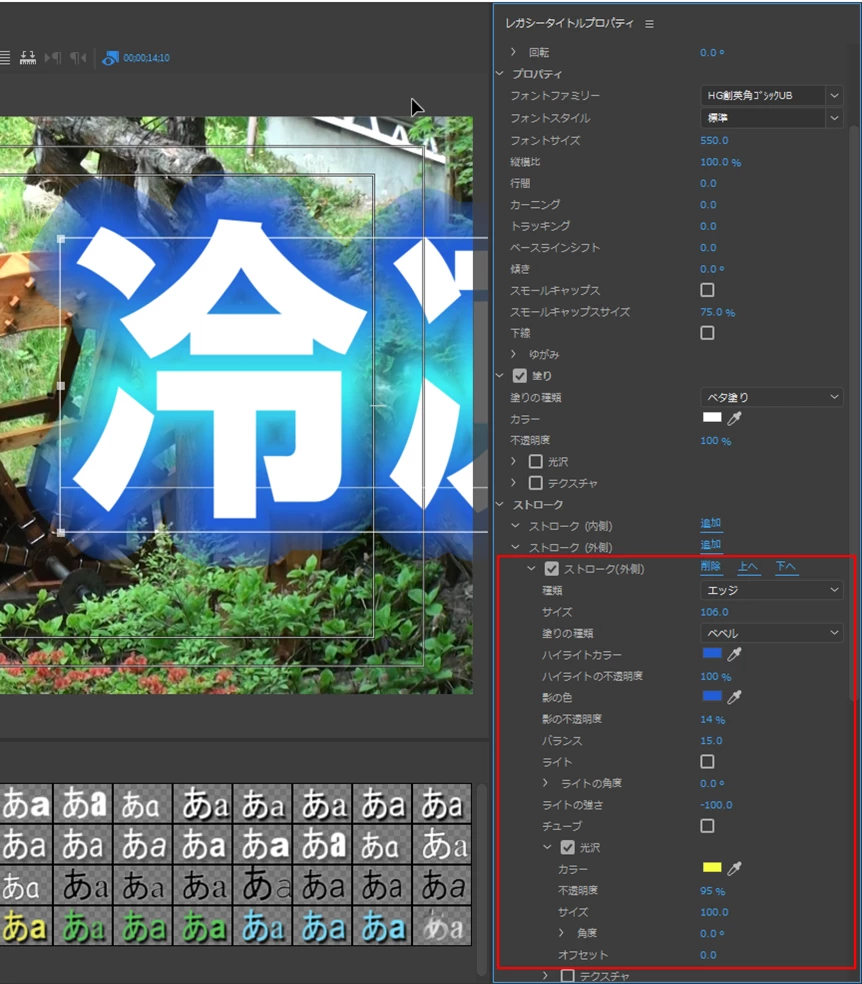Expand the ゆがみ section

513,355
